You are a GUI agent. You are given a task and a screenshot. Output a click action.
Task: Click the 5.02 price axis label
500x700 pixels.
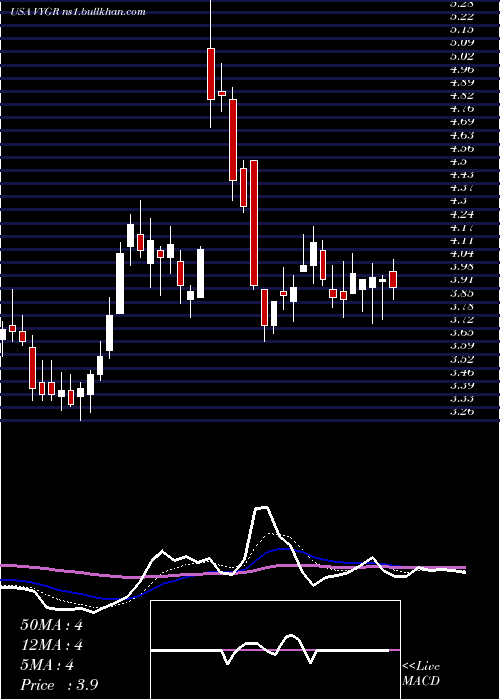point(462,56)
